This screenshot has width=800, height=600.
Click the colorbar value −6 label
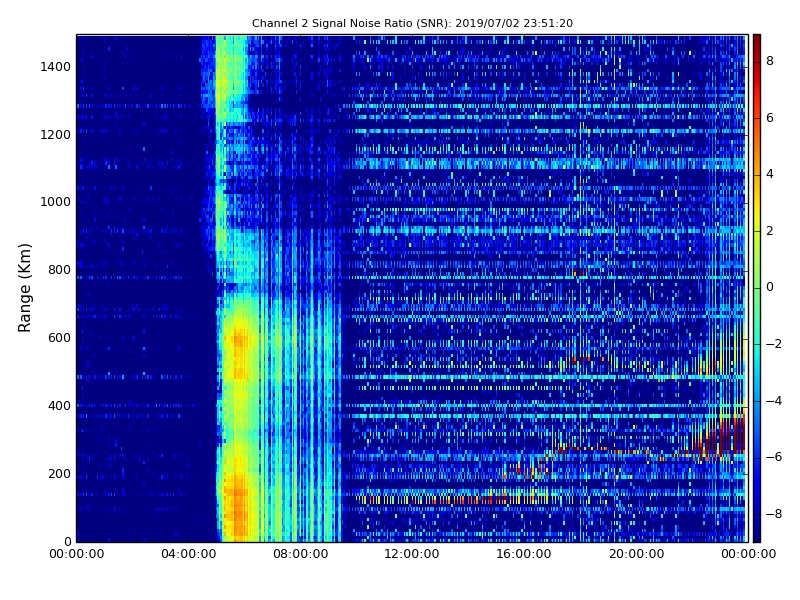(x=773, y=457)
